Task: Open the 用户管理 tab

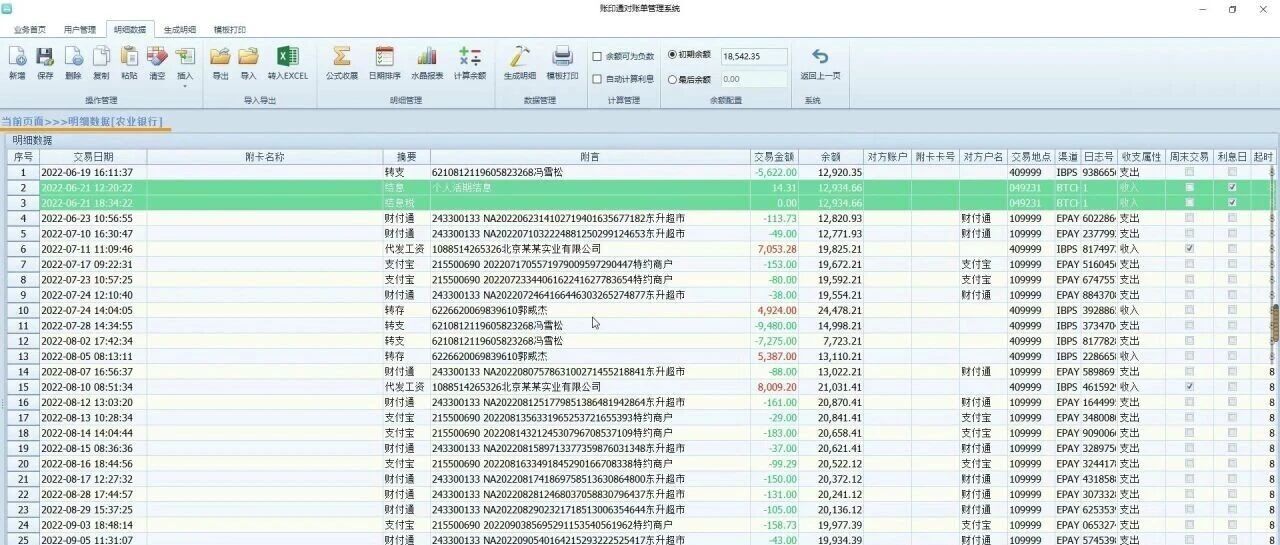Action: point(80,30)
